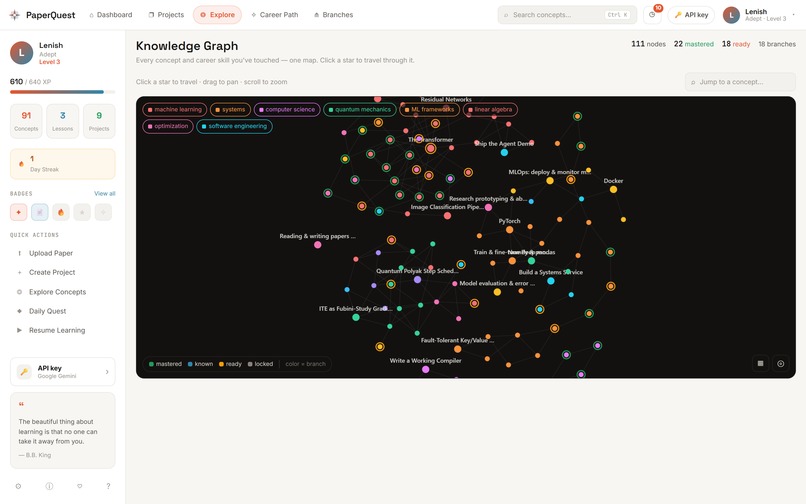Open the notifications icon with badge 10
The image size is (806, 504).
[652, 15]
